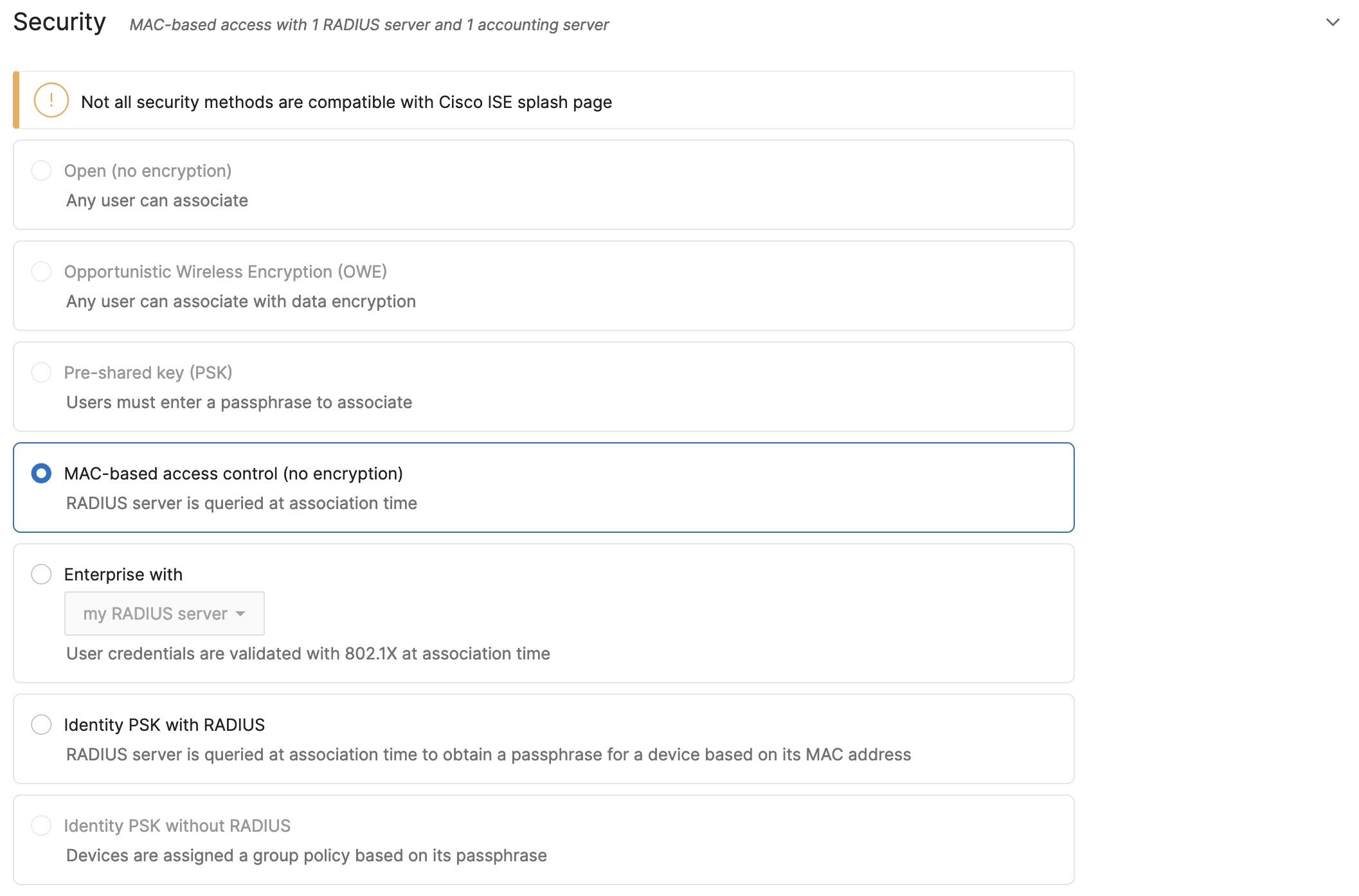Open the my RADIUS server dropdown
The width and height of the screenshot is (1359, 896).
click(x=164, y=613)
